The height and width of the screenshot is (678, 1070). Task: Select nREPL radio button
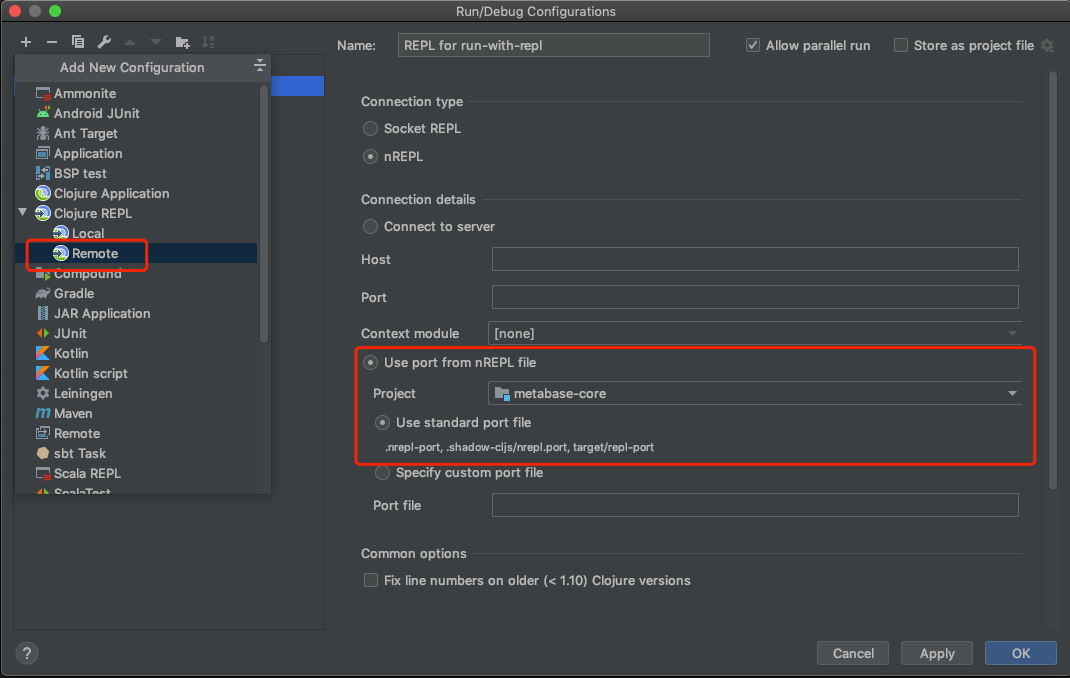pos(370,157)
